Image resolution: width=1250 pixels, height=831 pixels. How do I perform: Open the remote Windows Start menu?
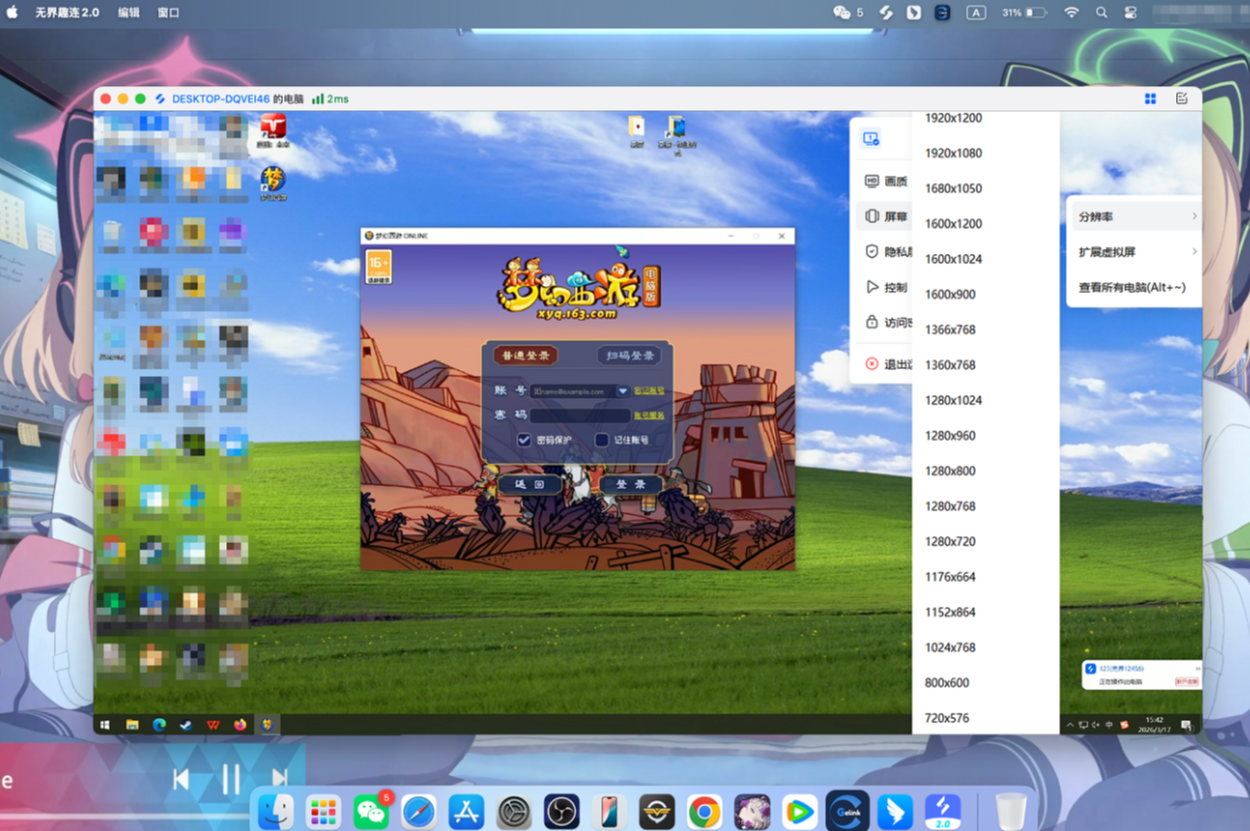pyautogui.click(x=105, y=725)
